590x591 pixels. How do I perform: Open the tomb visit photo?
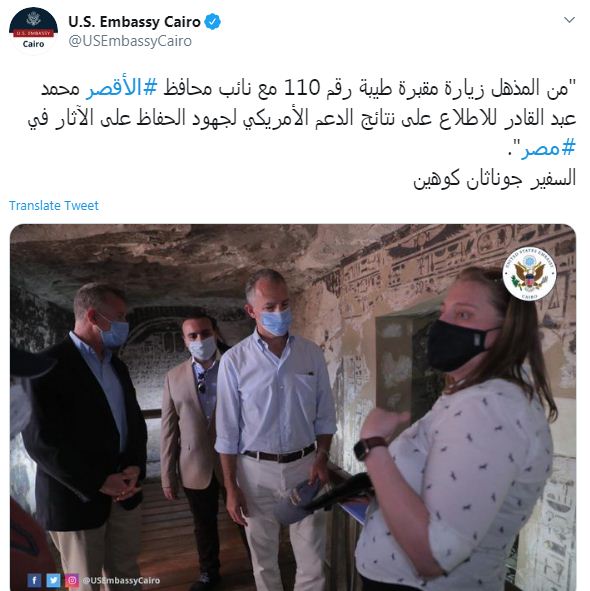[293, 407]
